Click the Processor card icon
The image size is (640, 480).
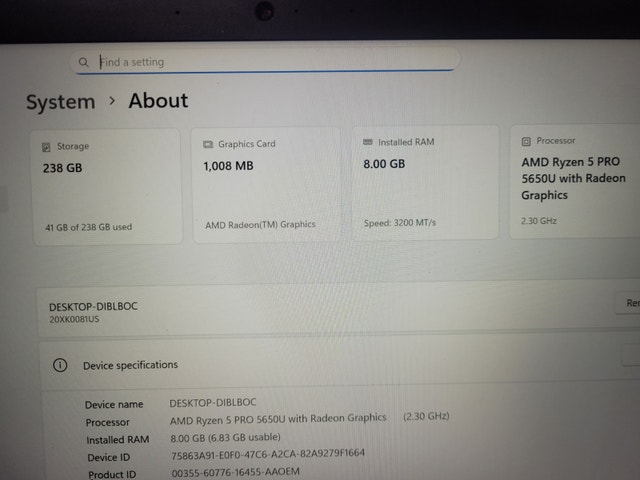[526, 142]
